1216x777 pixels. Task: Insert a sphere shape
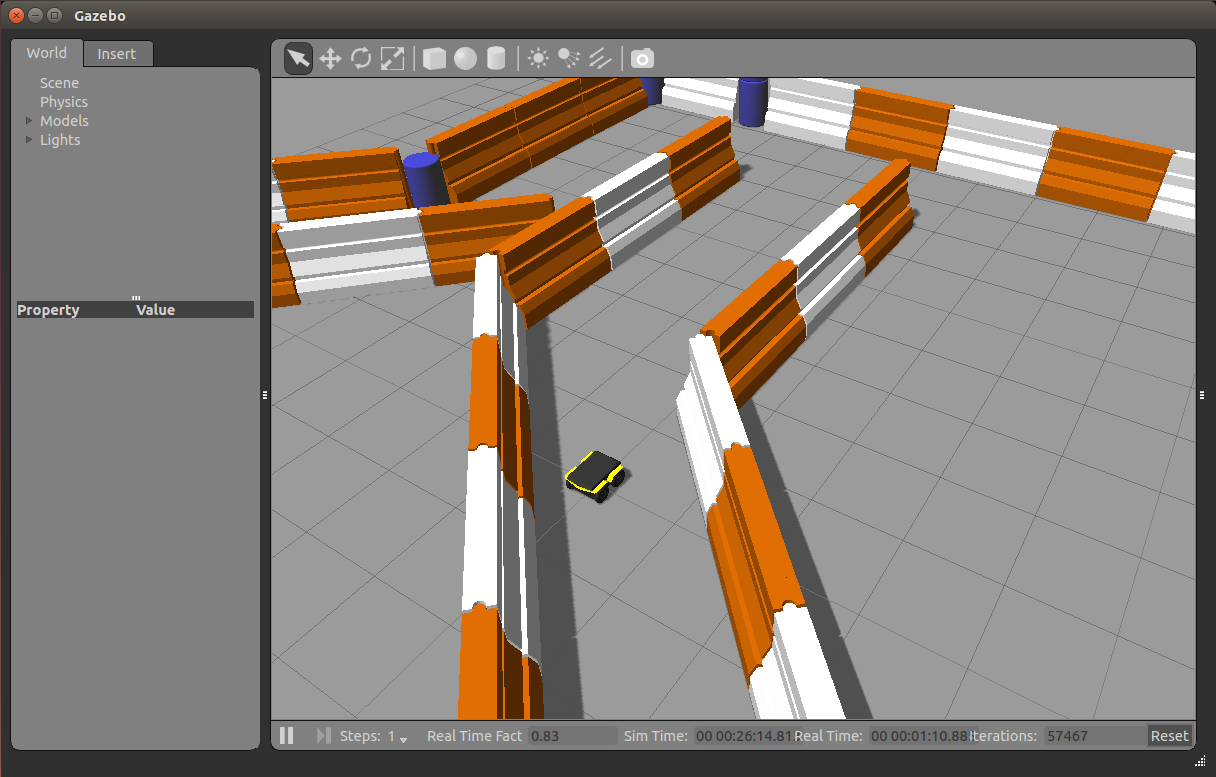click(465, 59)
